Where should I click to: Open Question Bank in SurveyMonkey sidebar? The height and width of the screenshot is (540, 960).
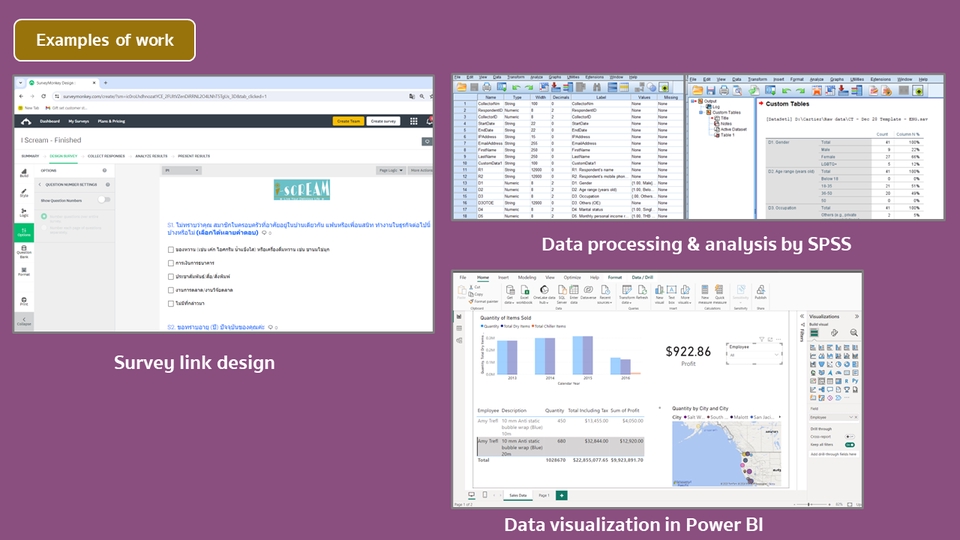click(x=24, y=251)
